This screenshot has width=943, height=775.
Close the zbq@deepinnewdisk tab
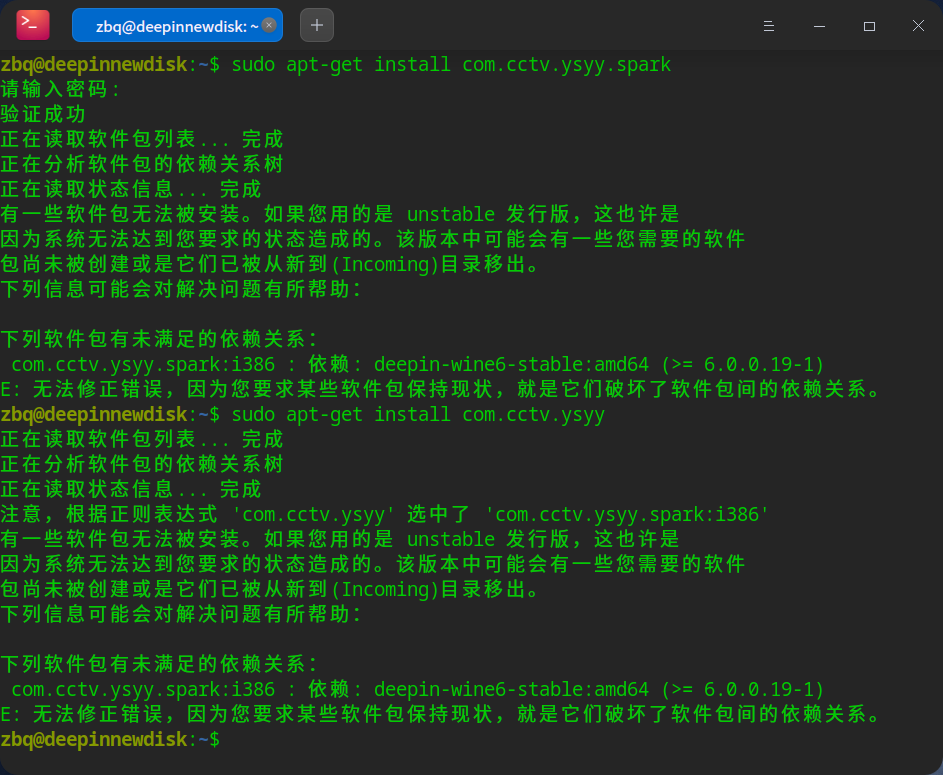[269, 25]
